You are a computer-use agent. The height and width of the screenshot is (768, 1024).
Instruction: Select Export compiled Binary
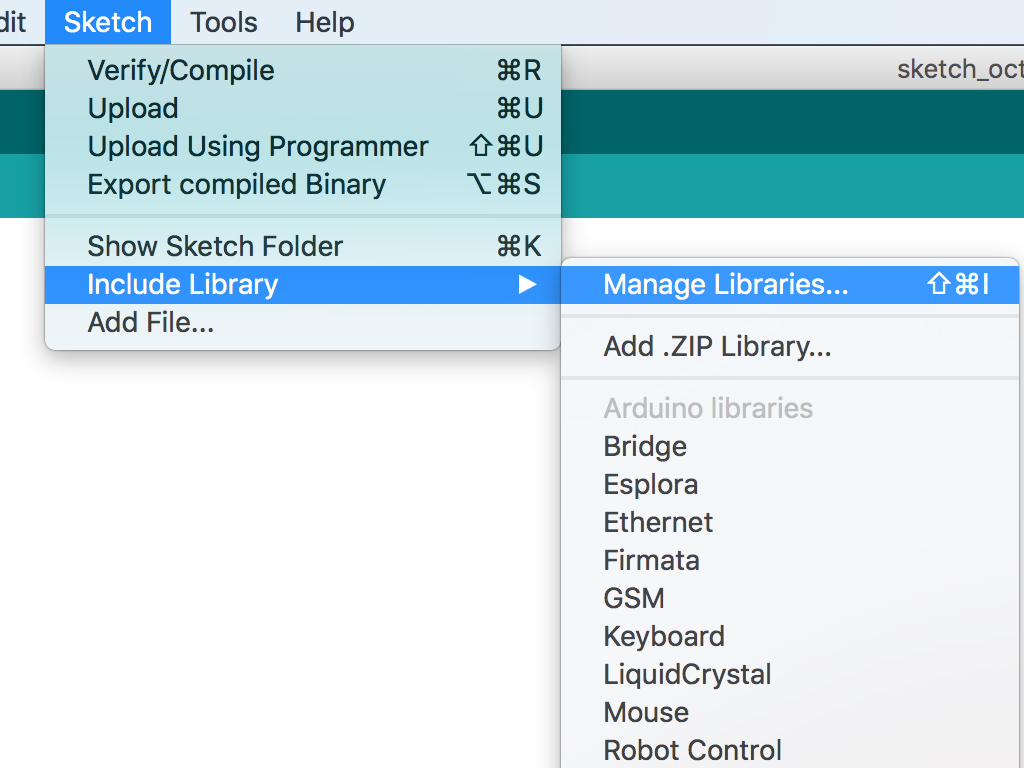(303, 184)
